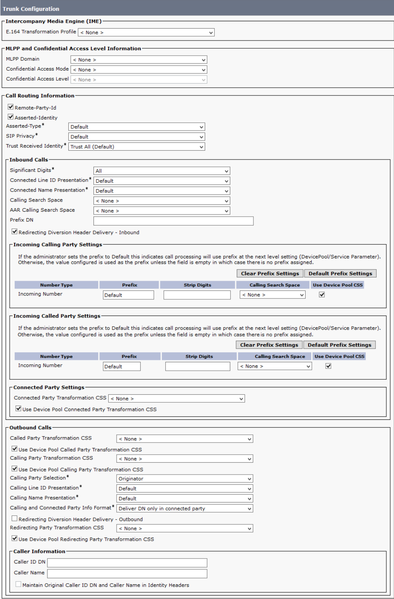Toggle Remote-Party-Id checkbox
The height and width of the screenshot is (599, 394).
(11, 107)
